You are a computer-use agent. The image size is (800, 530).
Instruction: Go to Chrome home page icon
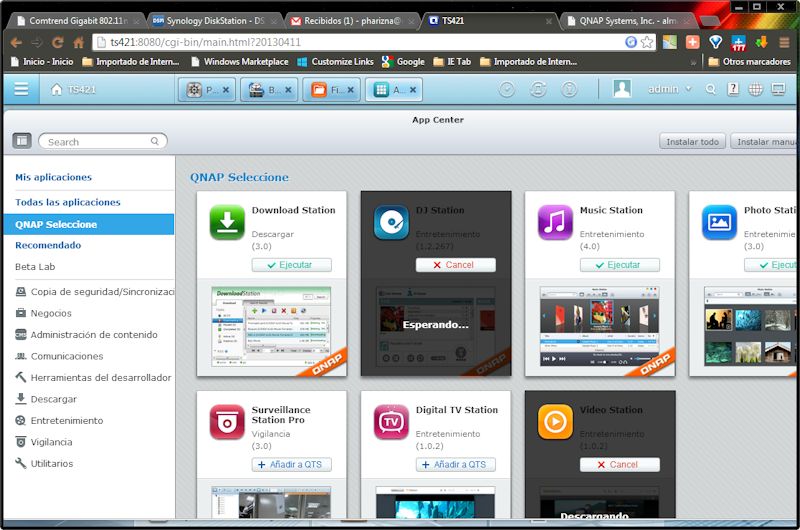click(79, 42)
